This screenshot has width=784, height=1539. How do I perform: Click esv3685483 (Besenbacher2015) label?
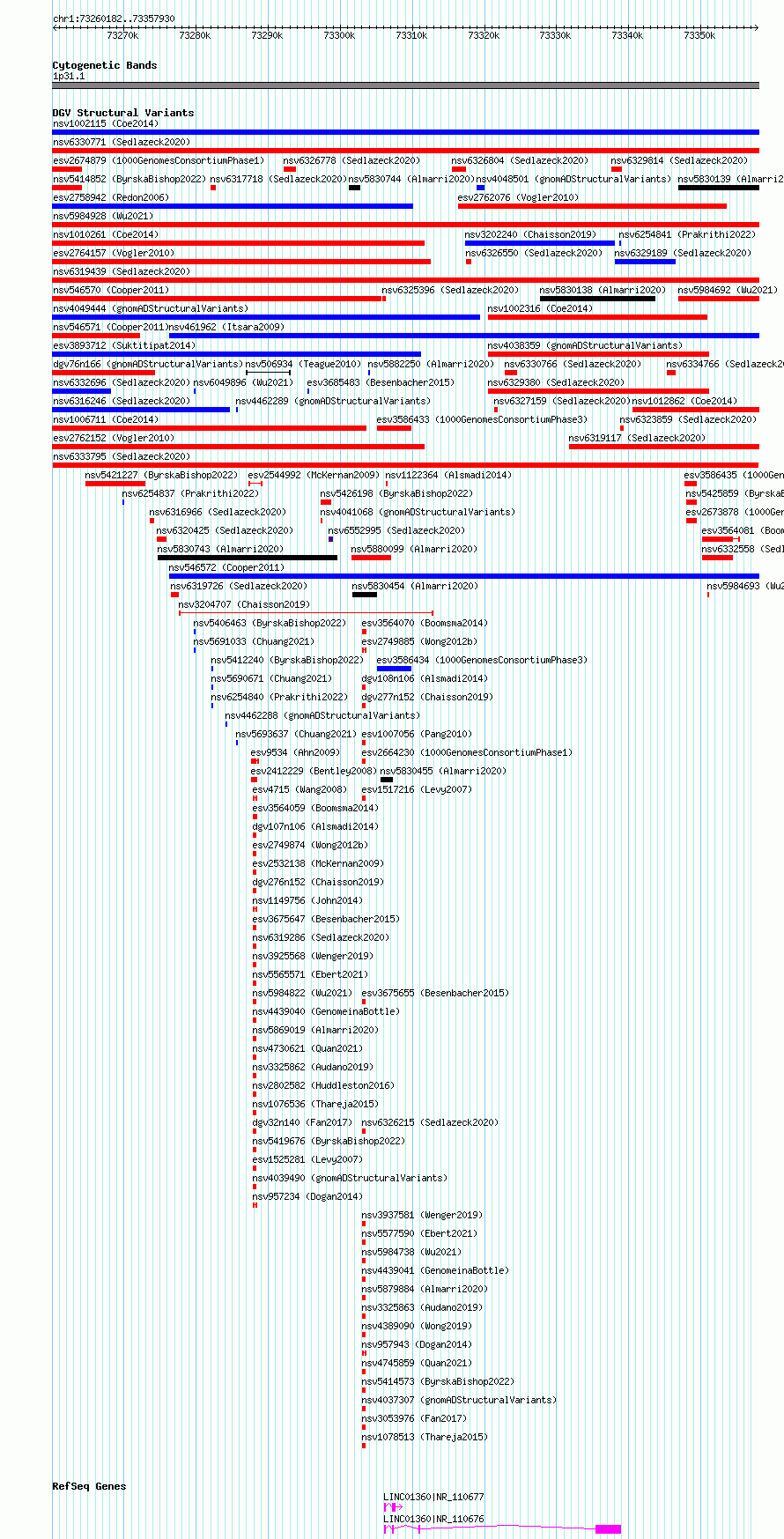click(381, 382)
